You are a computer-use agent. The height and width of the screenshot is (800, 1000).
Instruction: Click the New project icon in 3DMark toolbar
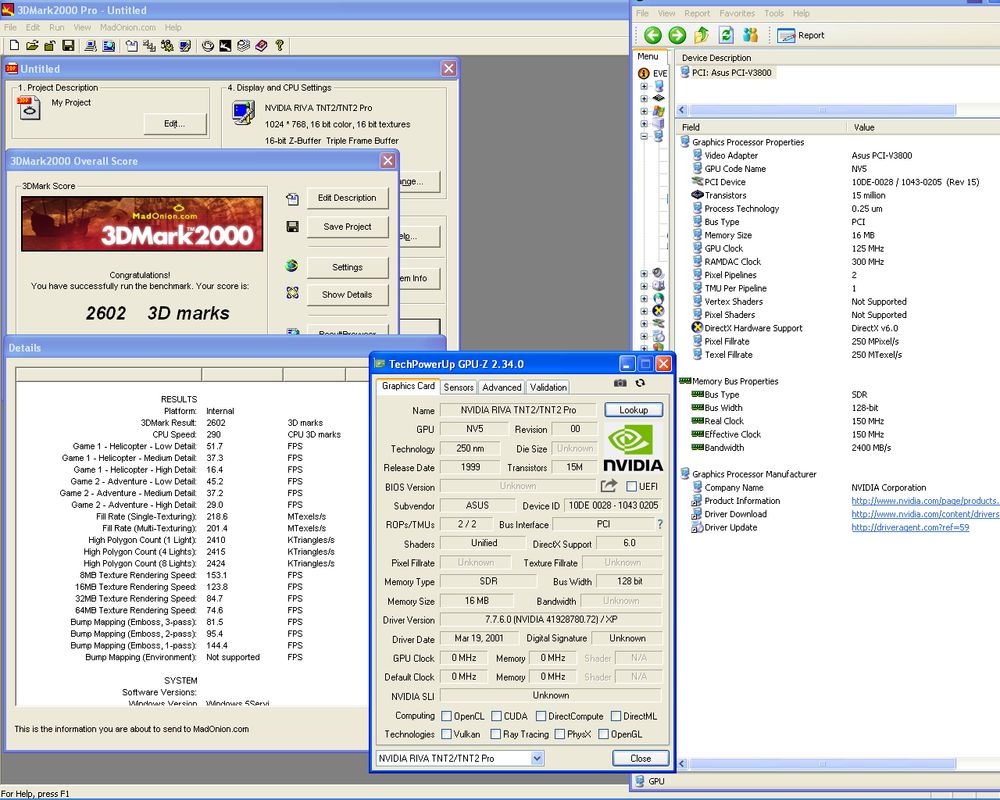(x=14, y=45)
